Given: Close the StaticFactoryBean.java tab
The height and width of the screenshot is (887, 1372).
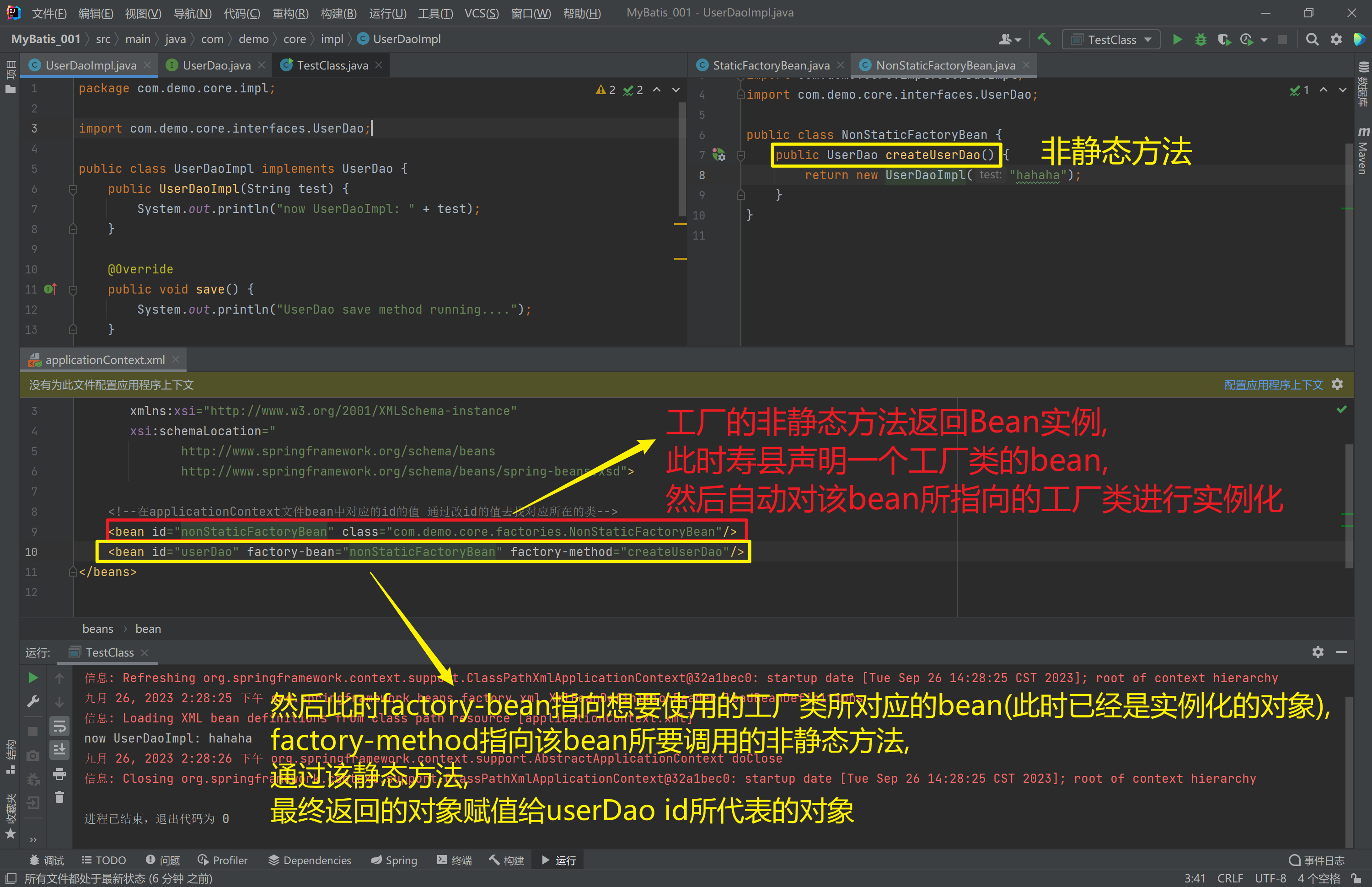Looking at the screenshot, I should pyautogui.click(x=841, y=65).
